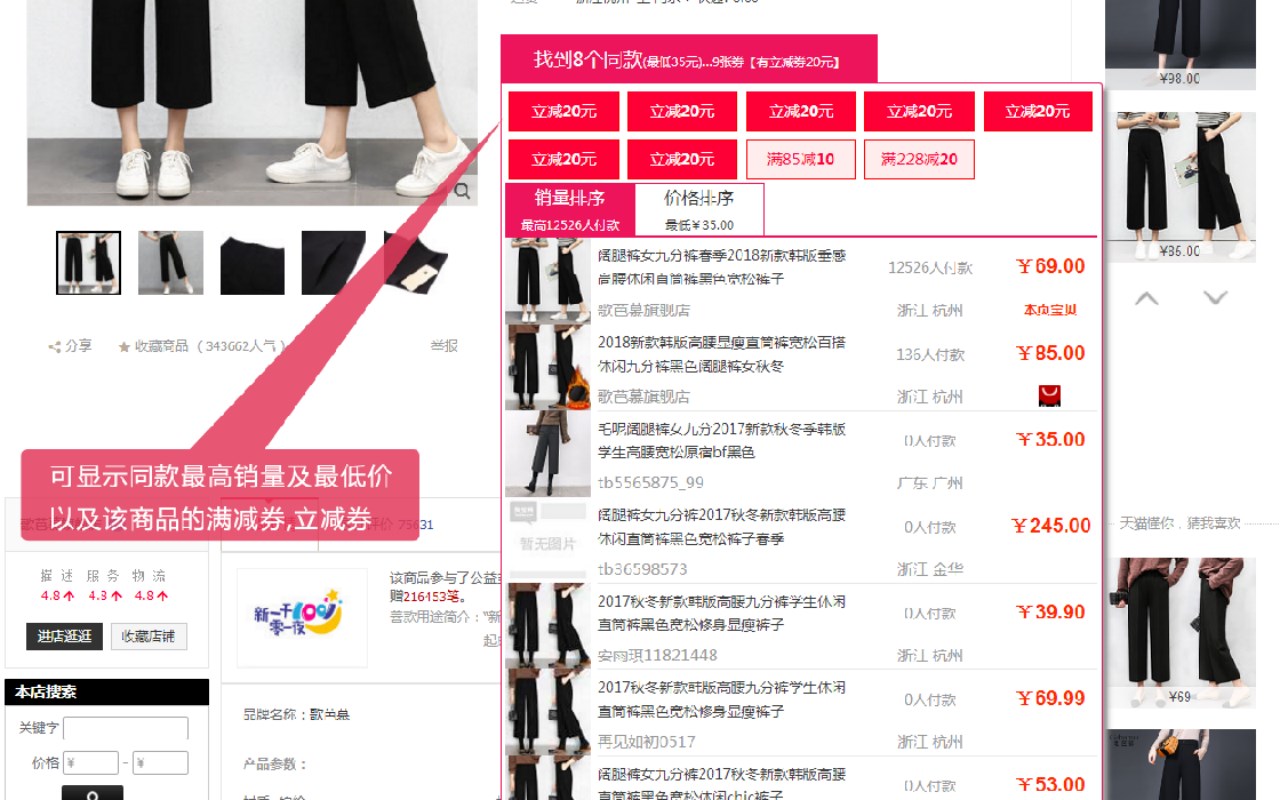This screenshot has width=1280, height=800.
Task: Select the third gallery thumbnail of black fabric
Action: tap(252, 263)
